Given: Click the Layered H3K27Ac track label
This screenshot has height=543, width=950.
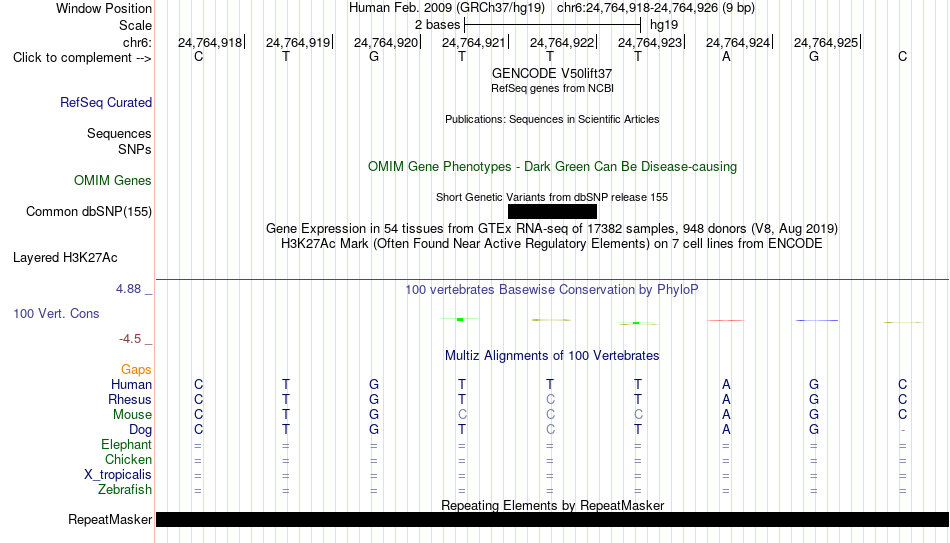Looking at the screenshot, I should pos(65,258).
